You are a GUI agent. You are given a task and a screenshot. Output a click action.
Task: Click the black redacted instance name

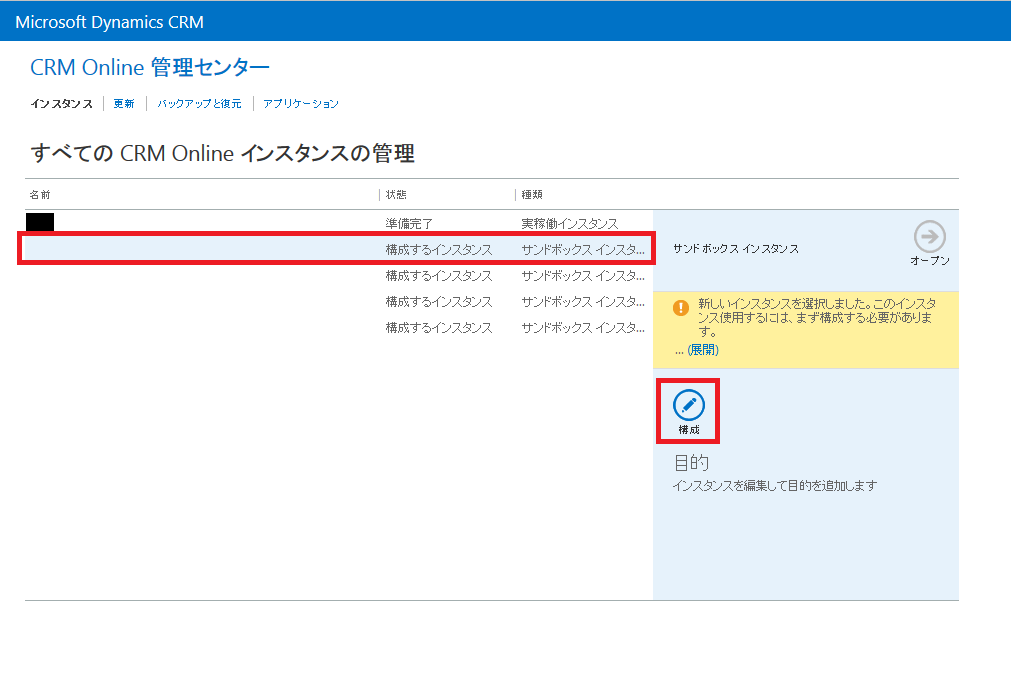click(x=40, y=222)
